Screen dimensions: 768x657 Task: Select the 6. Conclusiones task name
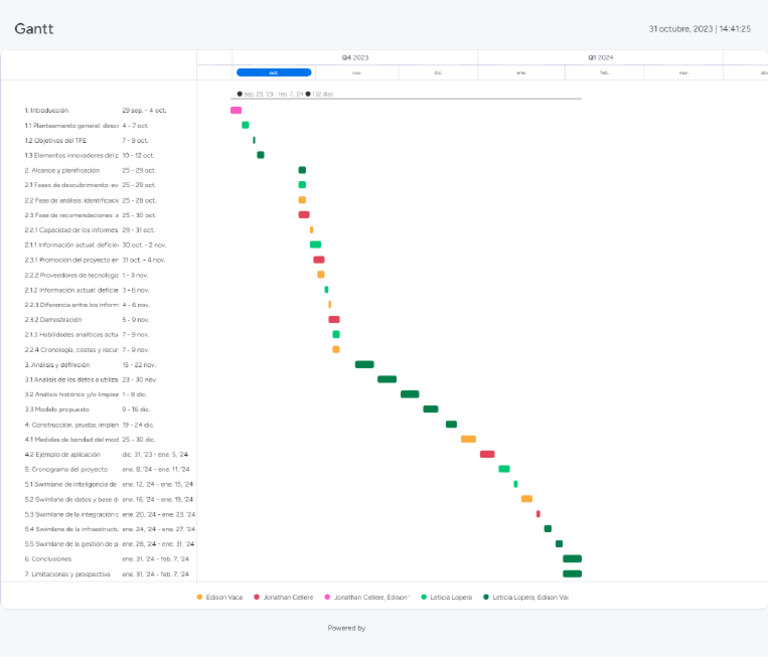[48, 559]
